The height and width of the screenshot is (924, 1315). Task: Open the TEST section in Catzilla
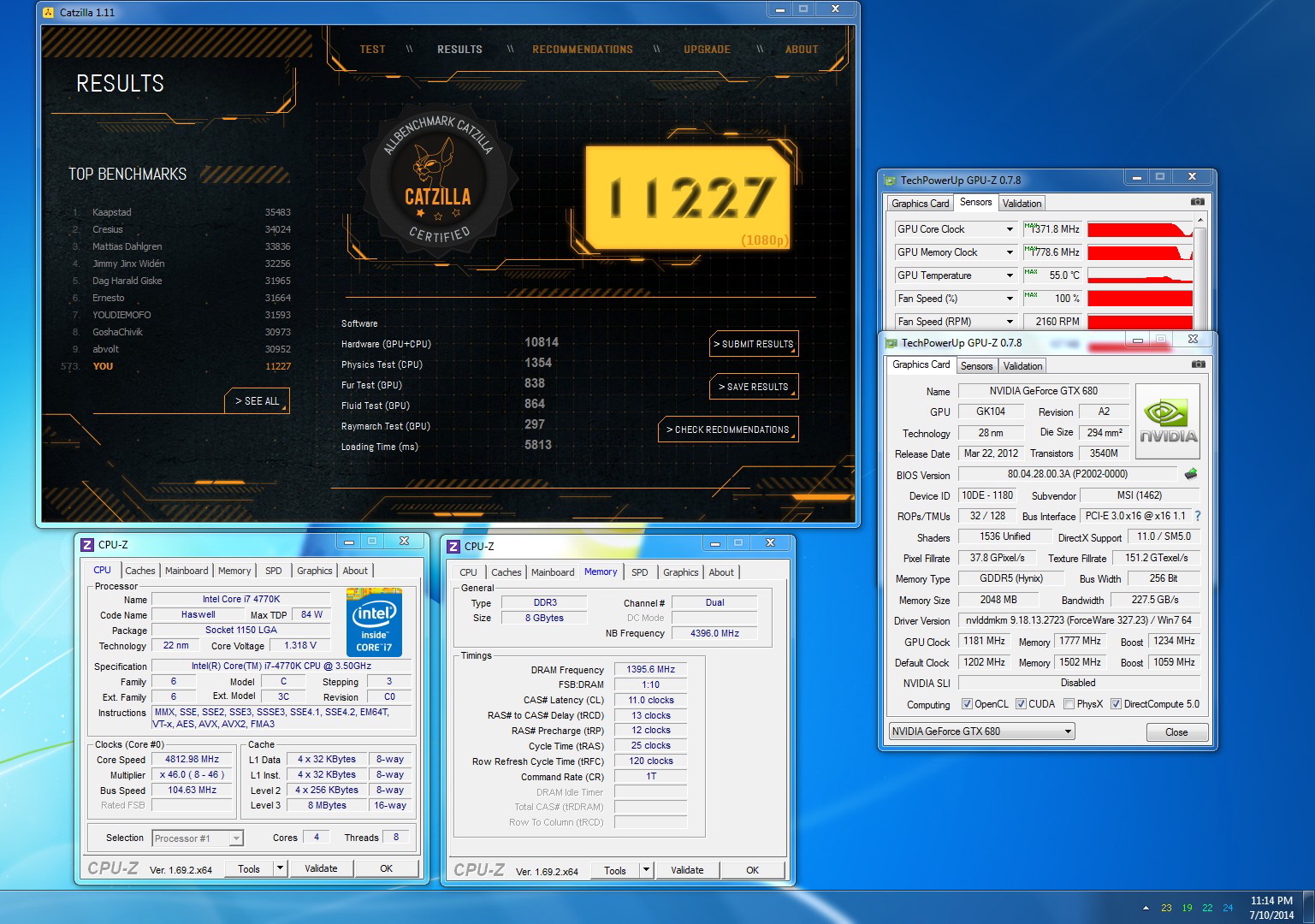(372, 50)
